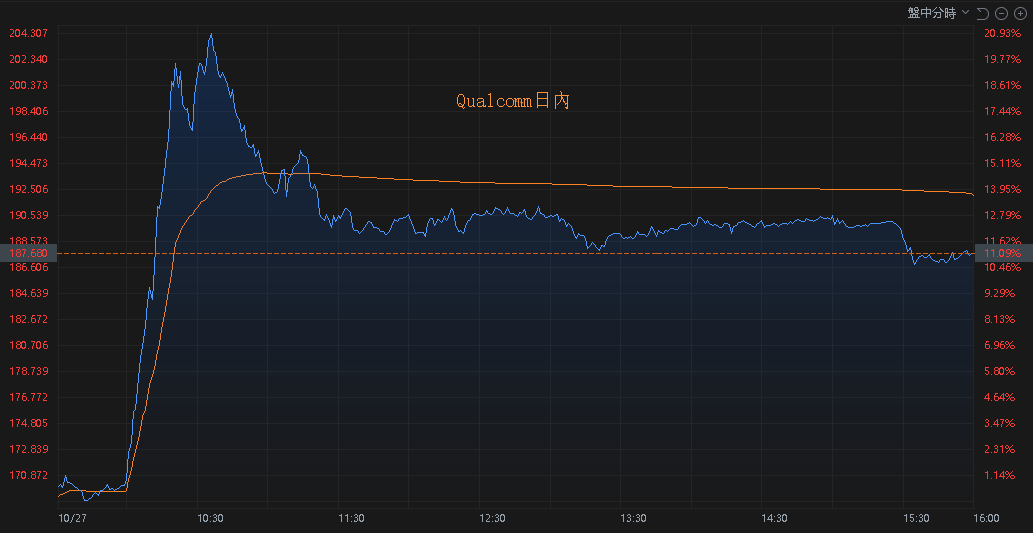The width and height of the screenshot is (1033, 533).
Task: Click the 10.46% percent axis label
Action: click(1002, 267)
